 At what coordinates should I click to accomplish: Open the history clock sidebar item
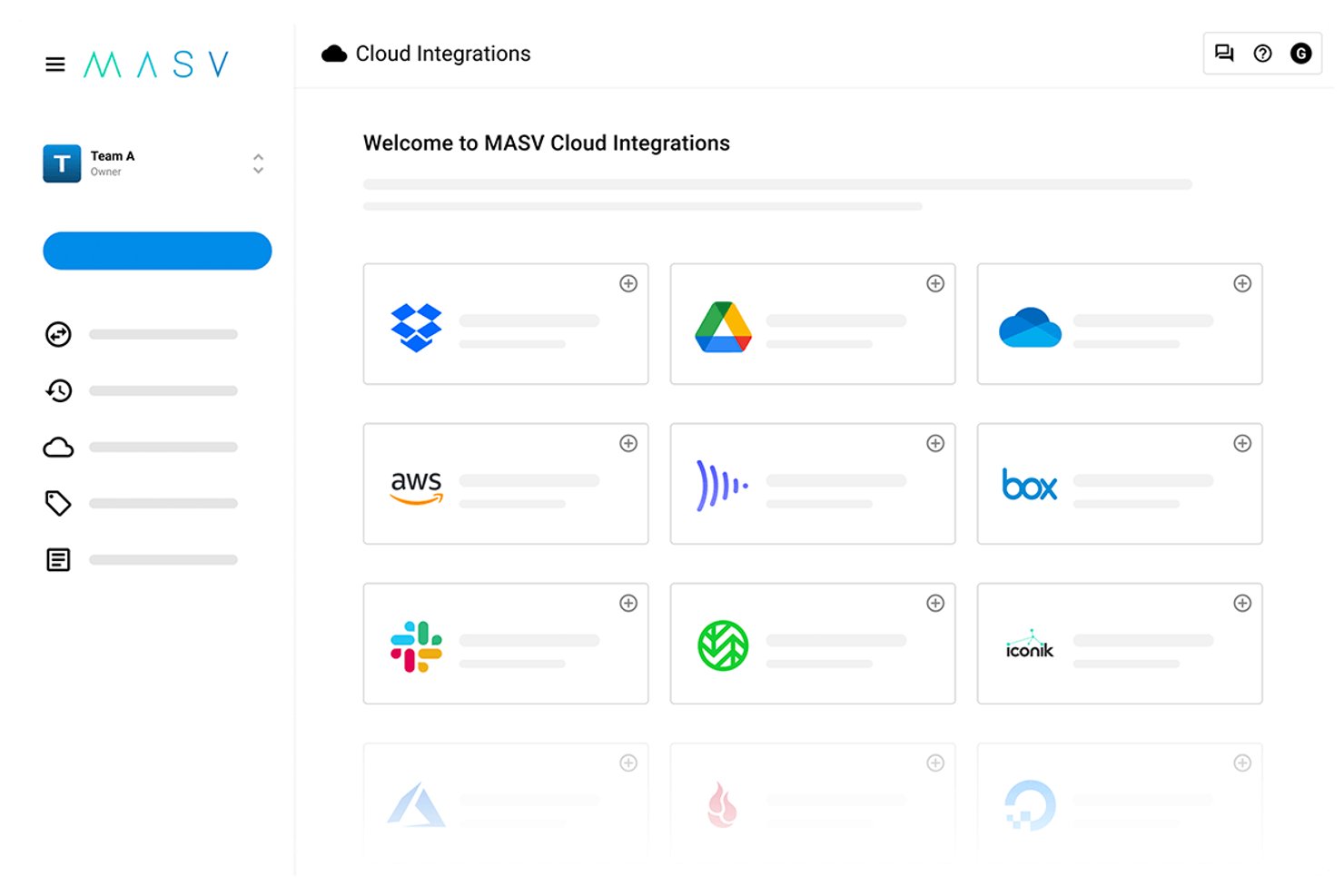[x=58, y=390]
